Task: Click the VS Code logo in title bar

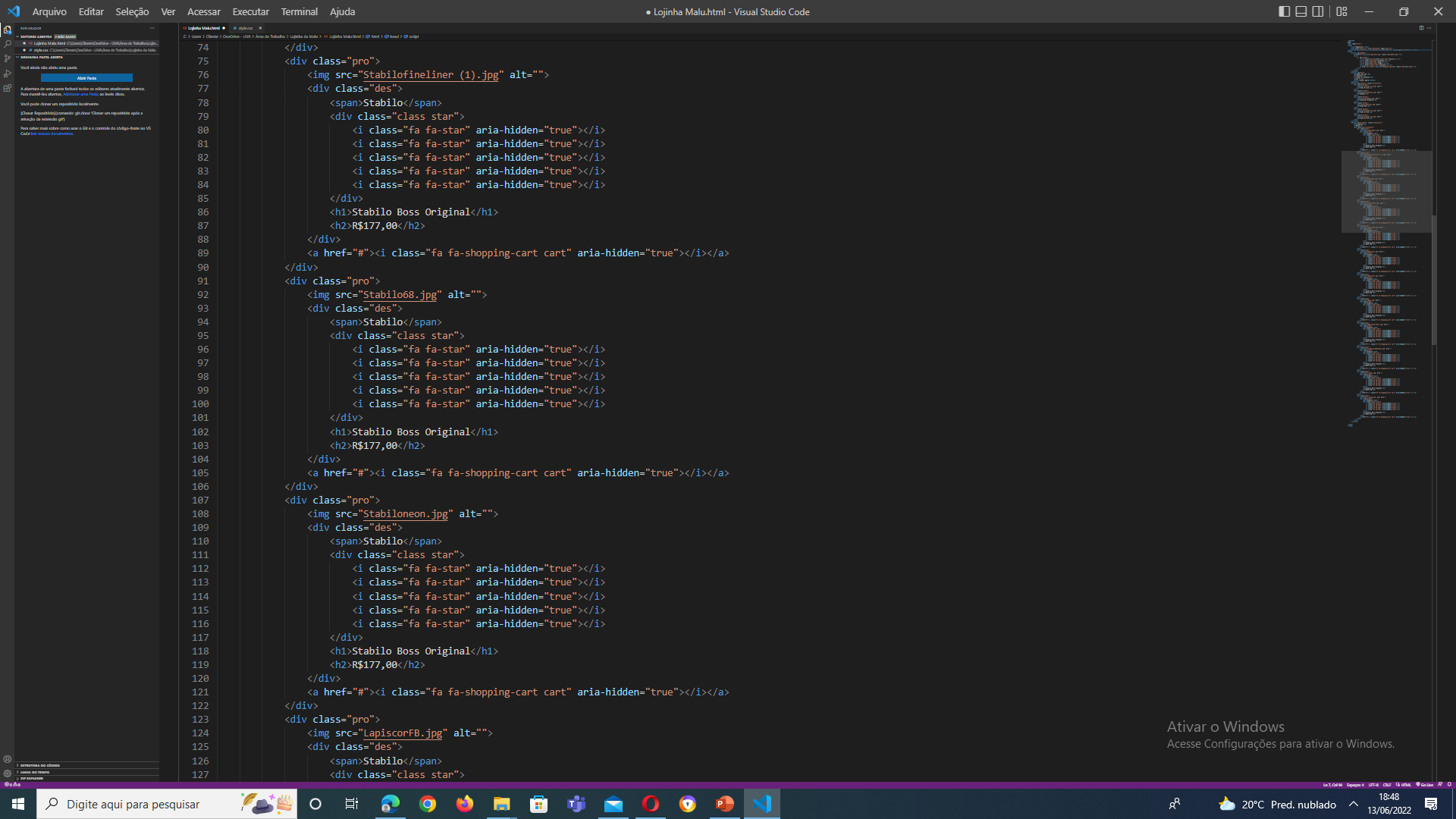Action: click(14, 11)
